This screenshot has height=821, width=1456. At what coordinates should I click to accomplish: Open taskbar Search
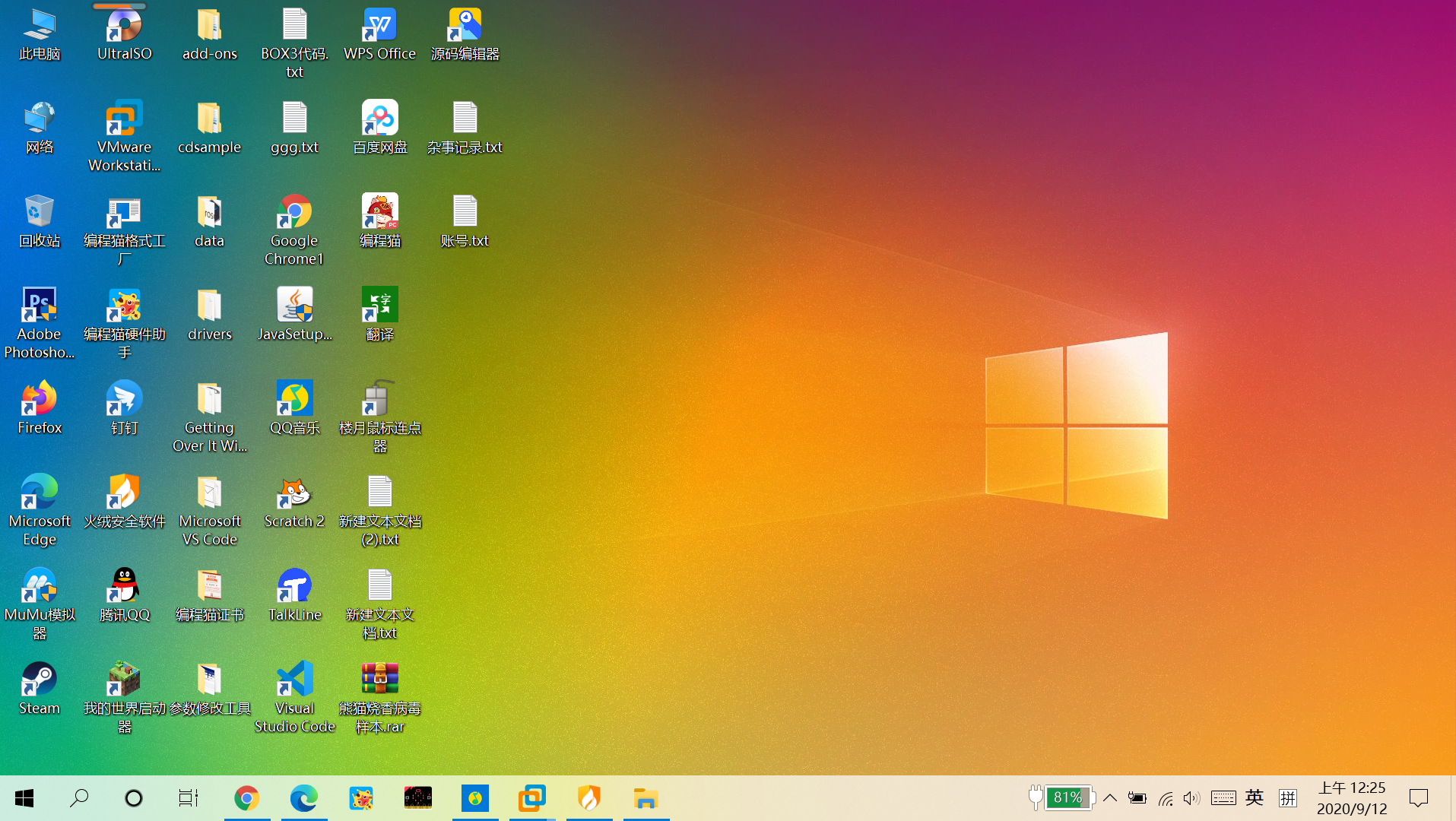[x=79, y=798]
